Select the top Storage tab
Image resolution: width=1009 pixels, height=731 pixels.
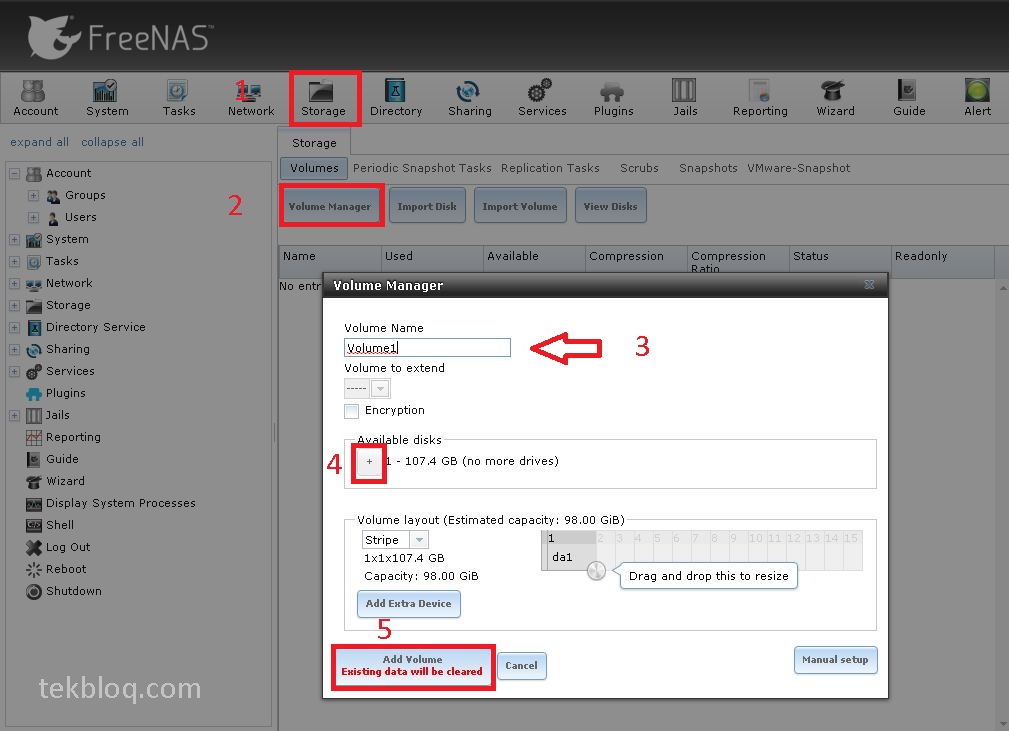click(x=314, y=143)
